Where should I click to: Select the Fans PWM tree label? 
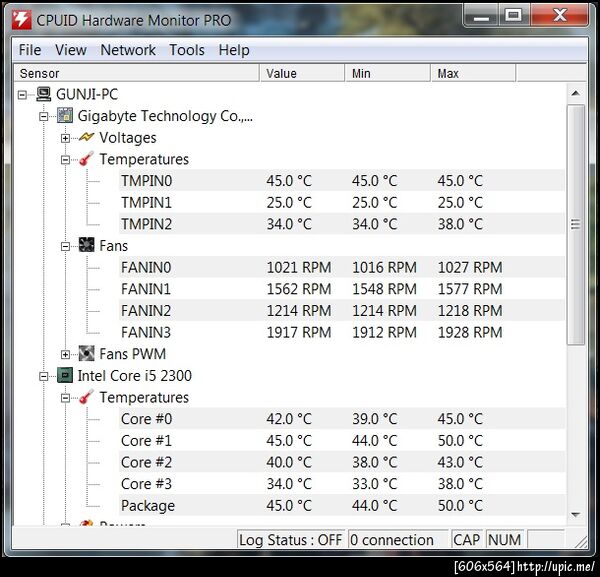pyautogui.click(x=132, y=354)
